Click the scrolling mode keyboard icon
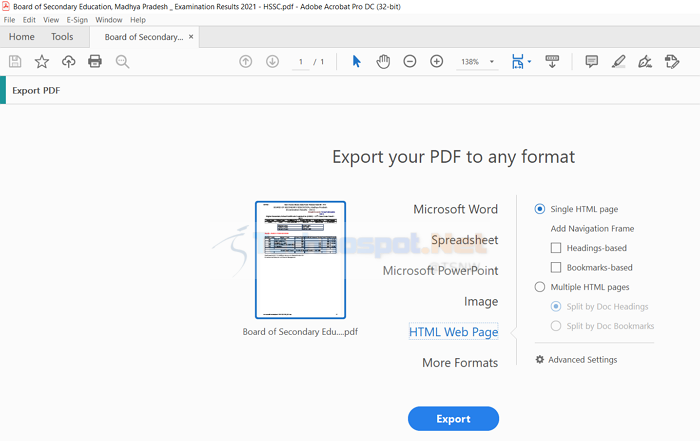Viewport: 700px width, 441px height. click(x=552, y=61)
